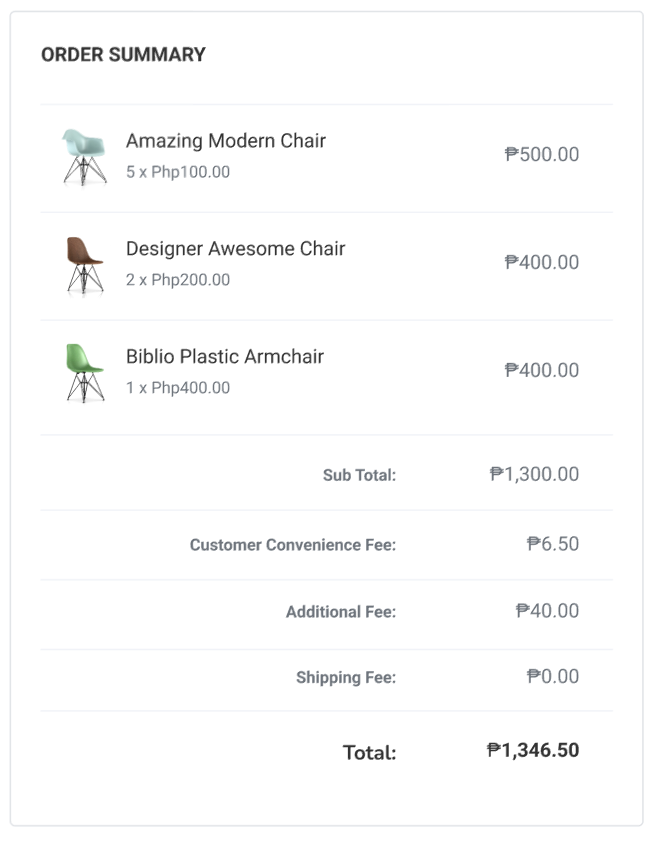Click the 1 x Php400.00 quantity text
This screenshot has width=662, height=842.
tap(178, 388)
